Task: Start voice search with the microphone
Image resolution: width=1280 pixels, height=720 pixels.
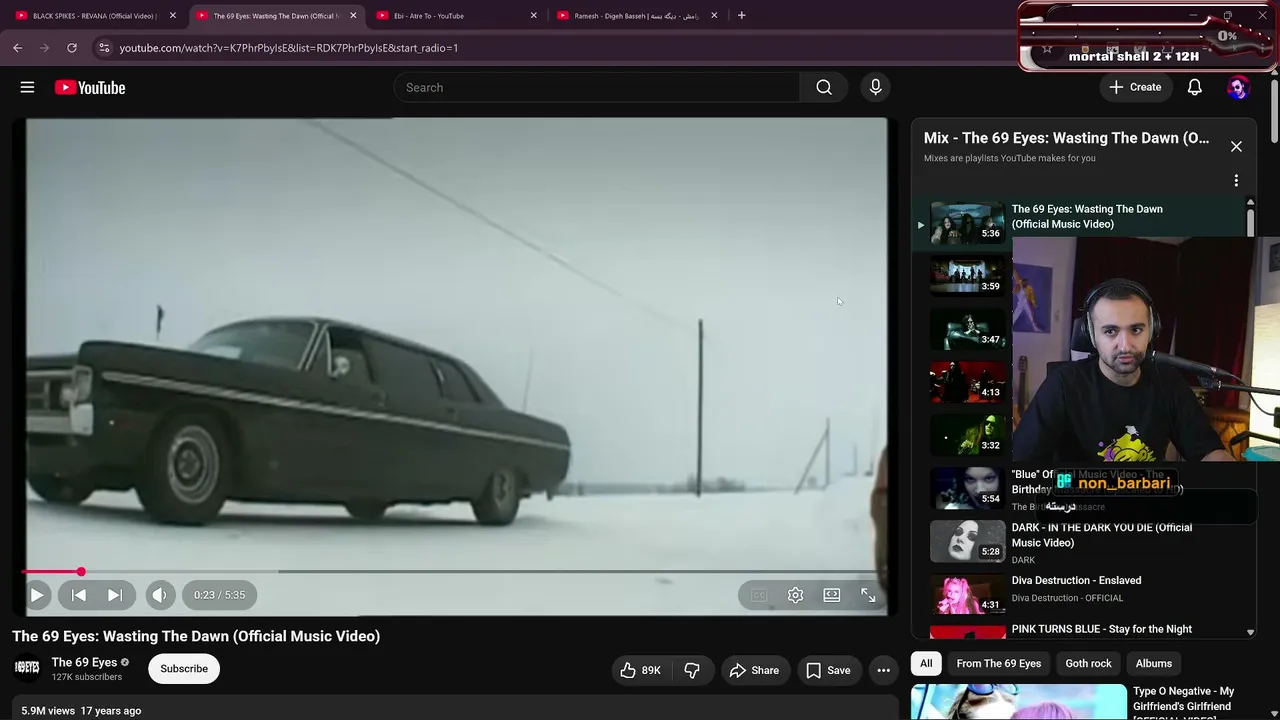Action: point(875,87)
